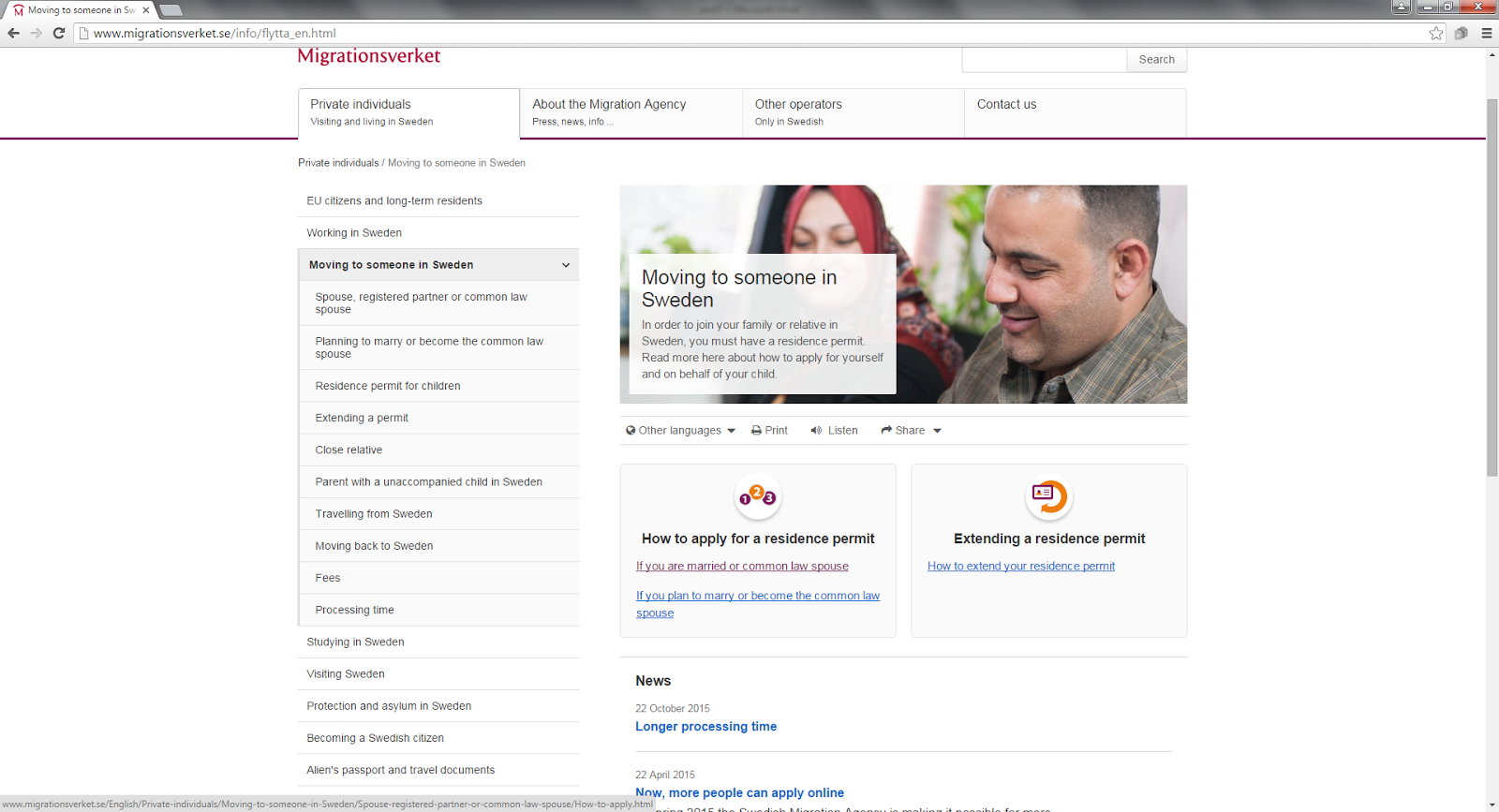Click the 22 April 2015 date text
The width and height of the screenshot is (1499, 812).
pos(665,775)
